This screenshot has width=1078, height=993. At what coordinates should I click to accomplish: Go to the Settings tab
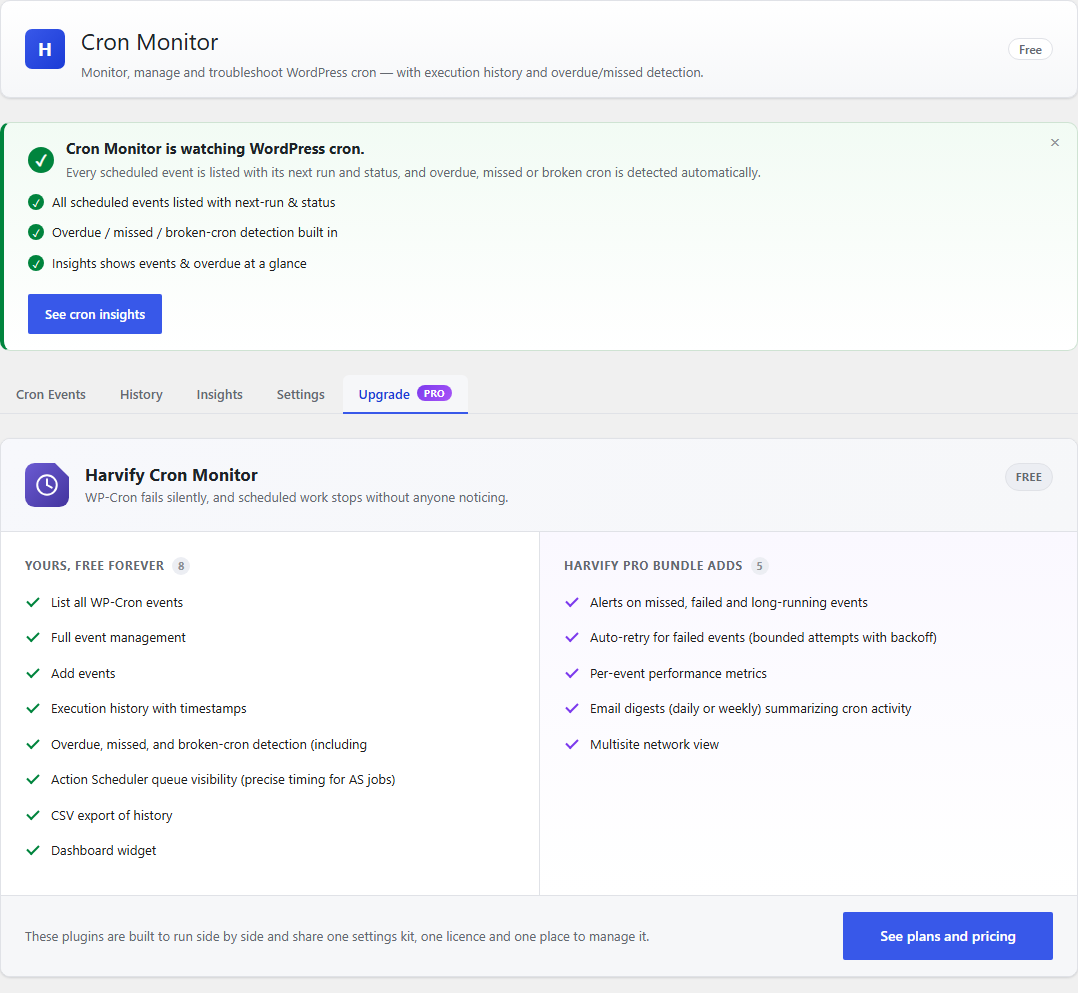(x=300, y=395)
